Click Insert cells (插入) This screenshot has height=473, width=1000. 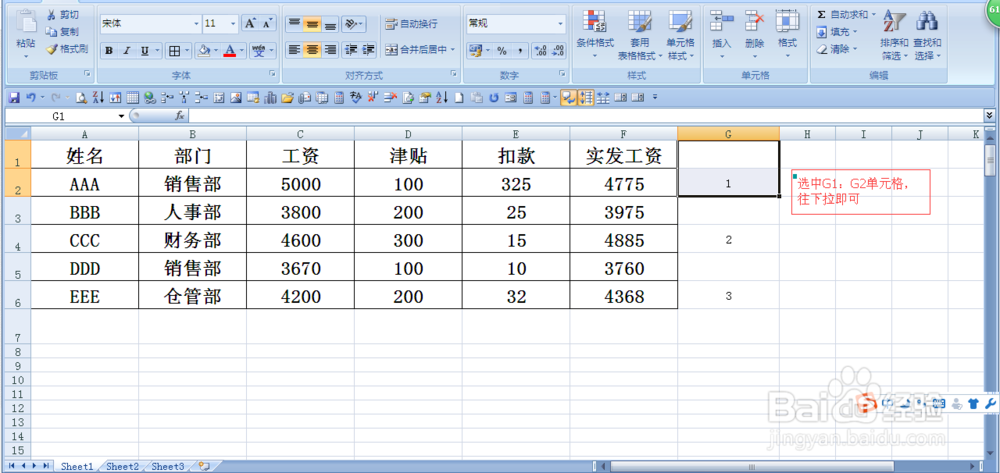coord(722,34)
